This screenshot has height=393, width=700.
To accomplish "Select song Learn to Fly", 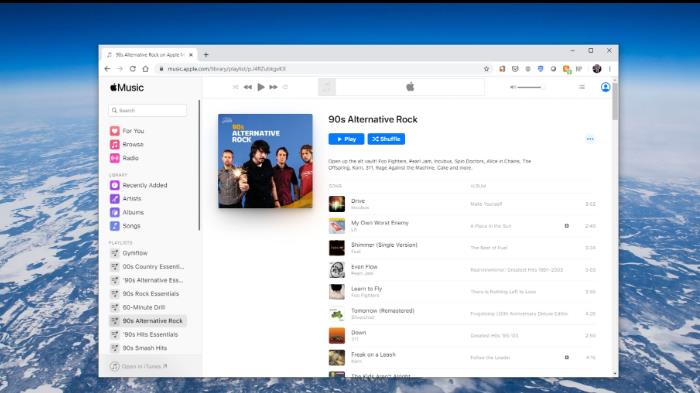I will click(367, 288).
